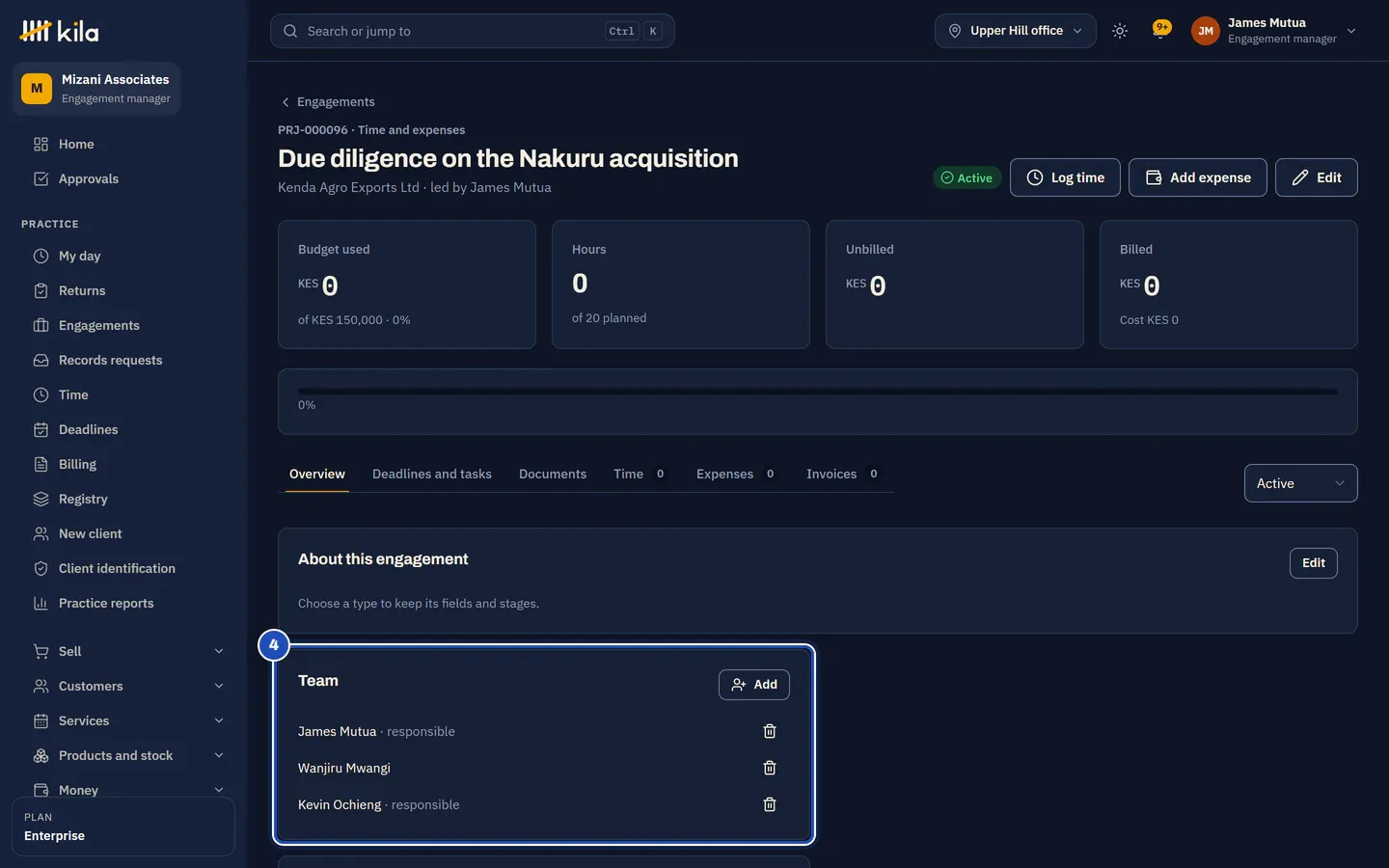
Task: Click Edit next to Add expense
Action: [1317, 177]
